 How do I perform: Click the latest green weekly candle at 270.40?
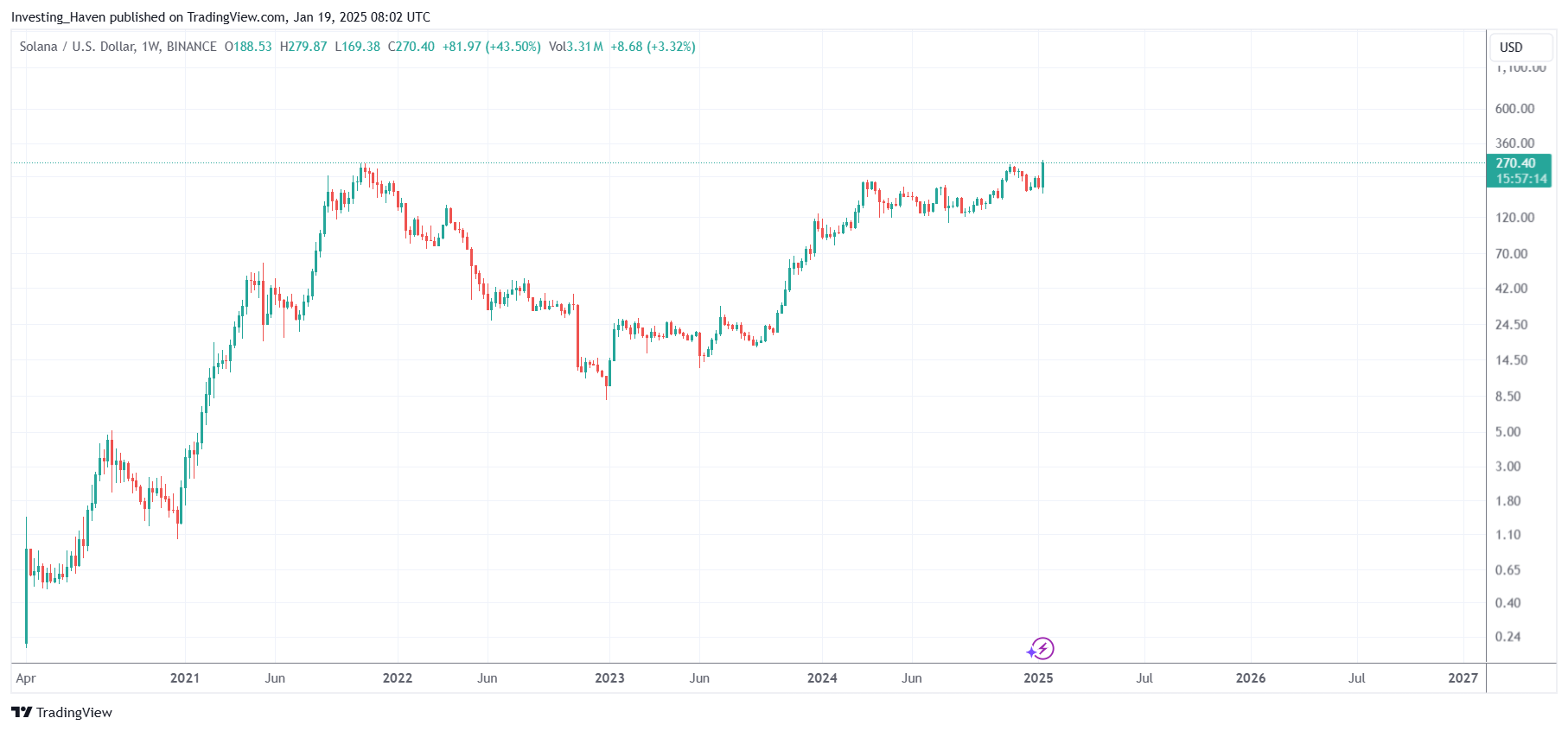(x=1043, y=175)
